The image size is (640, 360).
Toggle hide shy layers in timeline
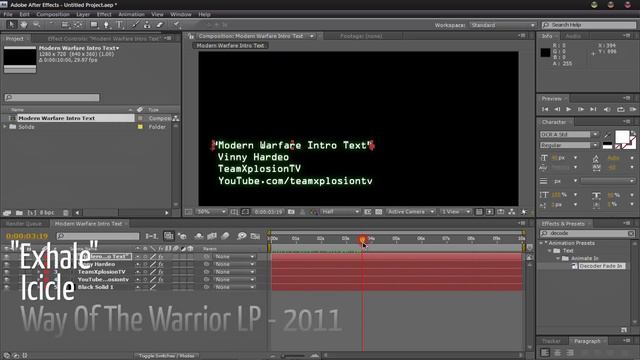[x=199, y=236]
